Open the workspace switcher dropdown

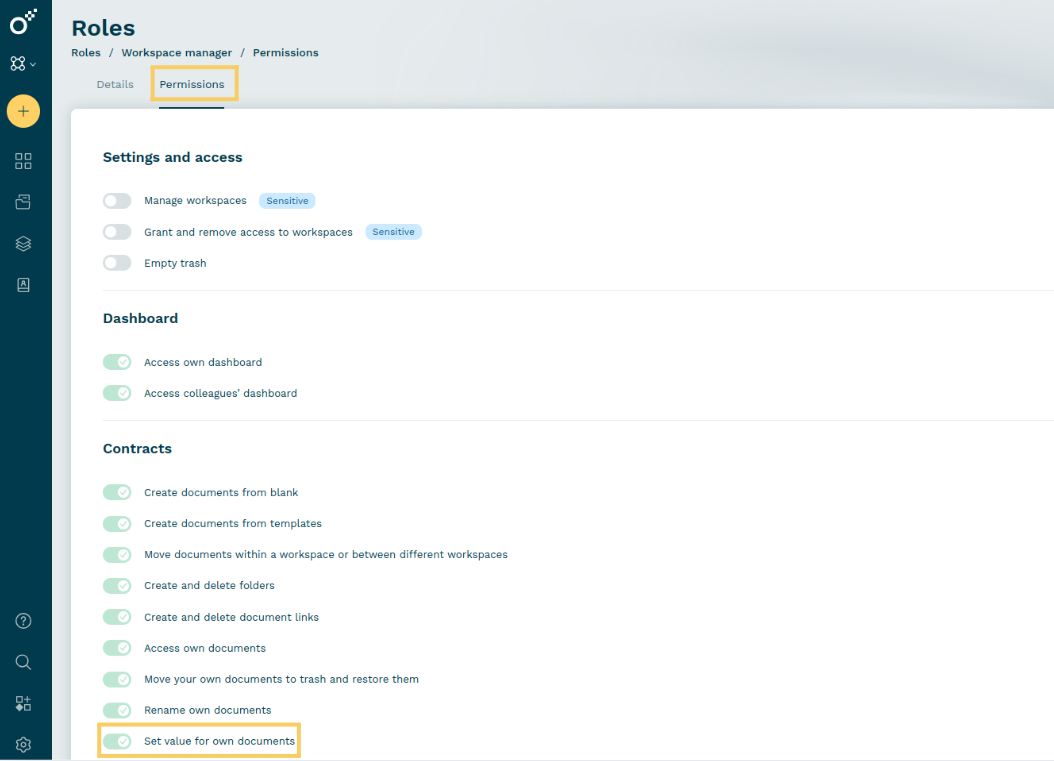(x=23, y=63)
